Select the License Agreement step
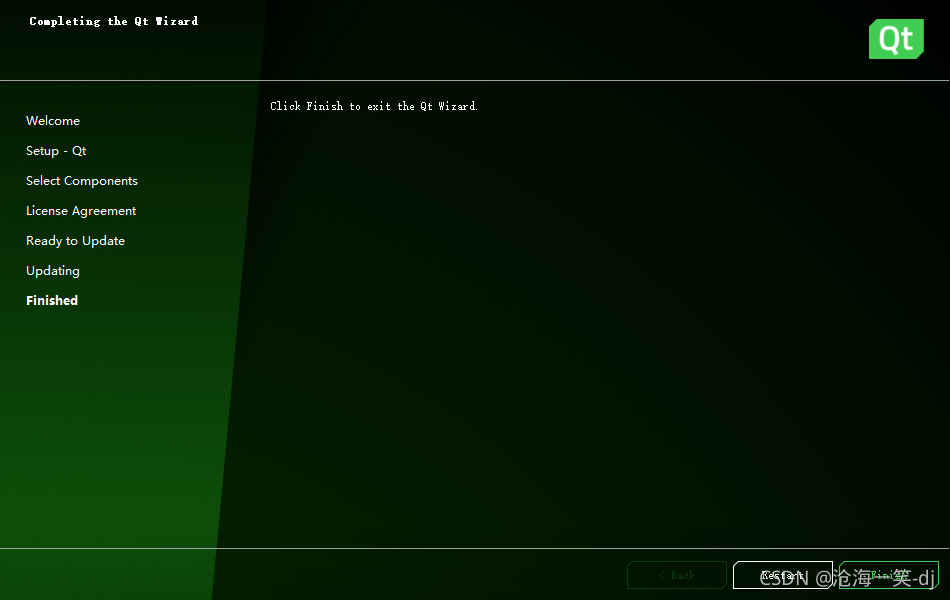950x600 pixels. [x=81, y=211]
